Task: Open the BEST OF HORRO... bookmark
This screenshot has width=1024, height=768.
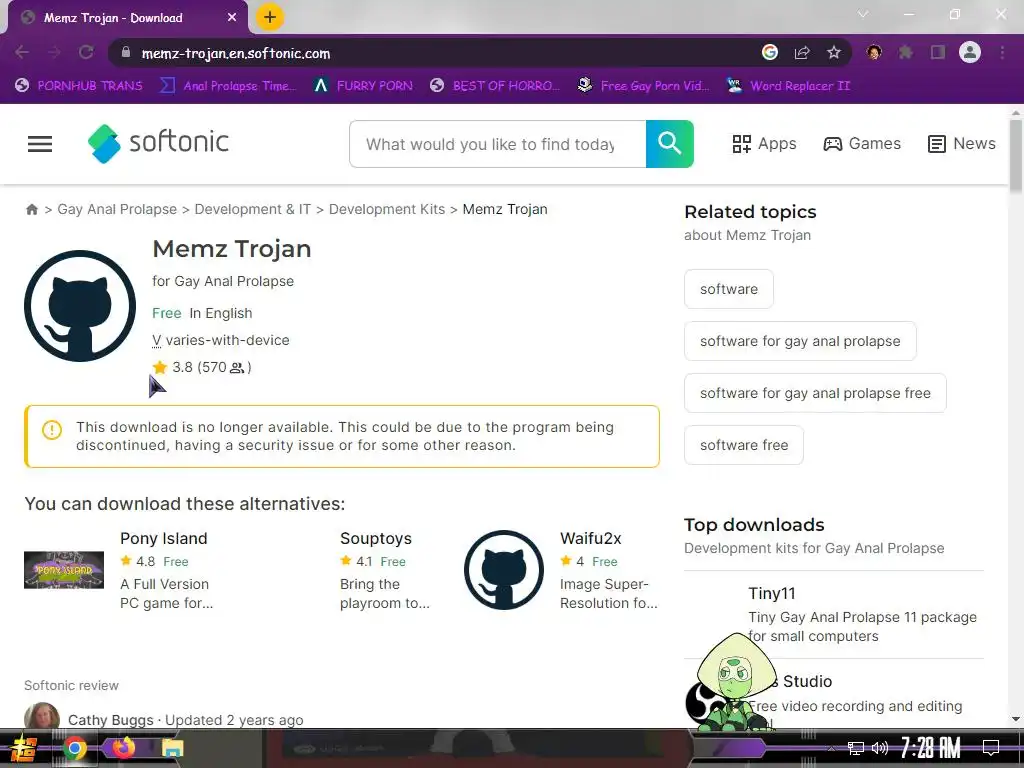Action: click(495, 86)
